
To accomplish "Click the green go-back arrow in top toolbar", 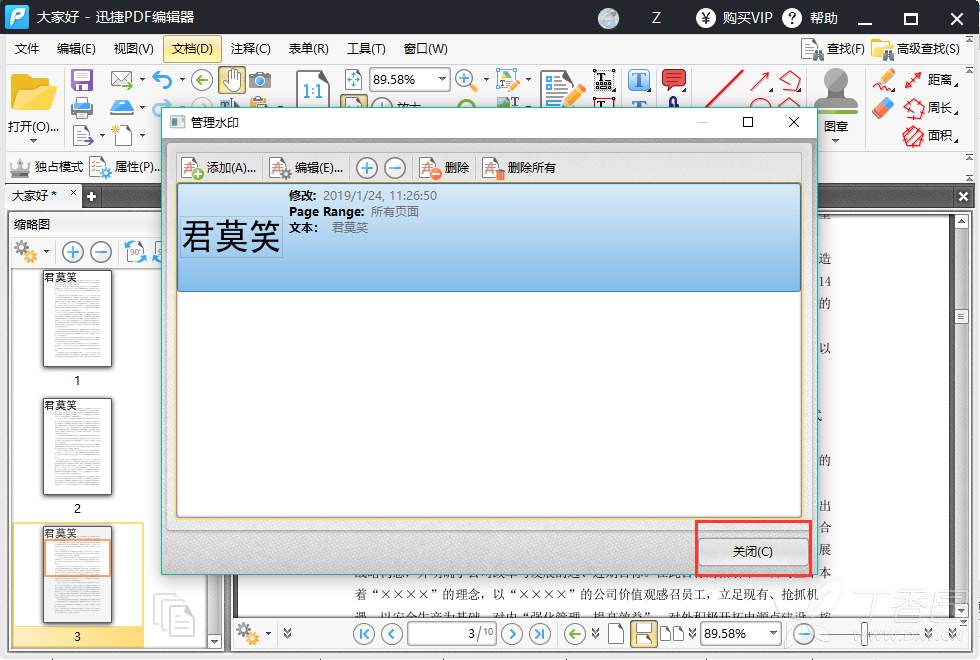I will coord(202,80).
